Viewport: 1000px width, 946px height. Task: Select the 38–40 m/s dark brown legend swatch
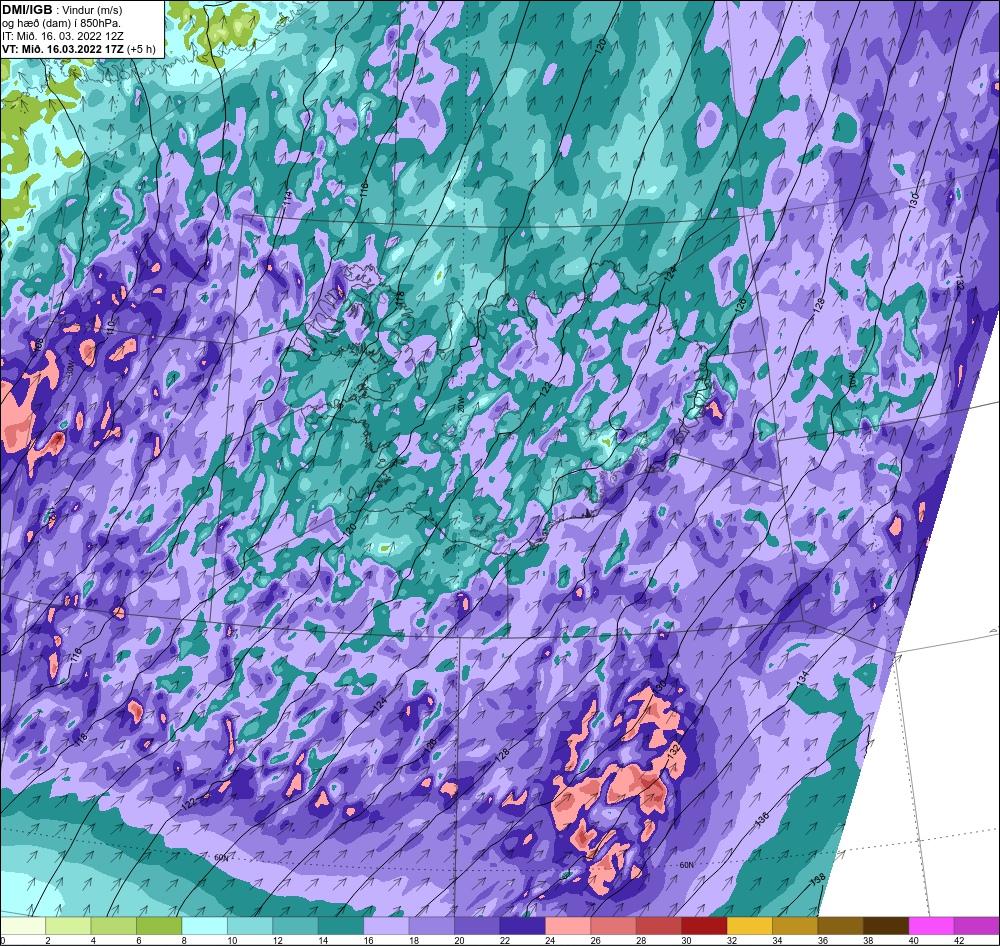(x=886, y=926)
